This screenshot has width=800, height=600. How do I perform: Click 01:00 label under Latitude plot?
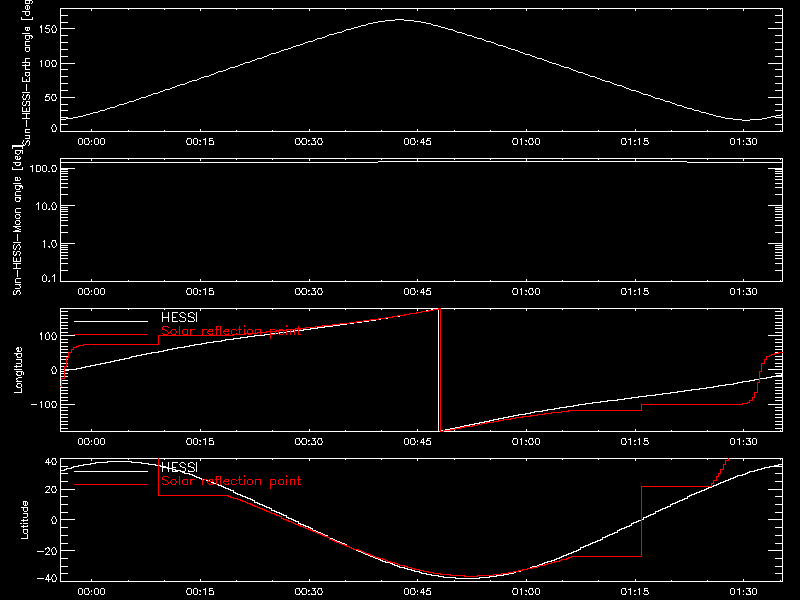coord(526,592)
